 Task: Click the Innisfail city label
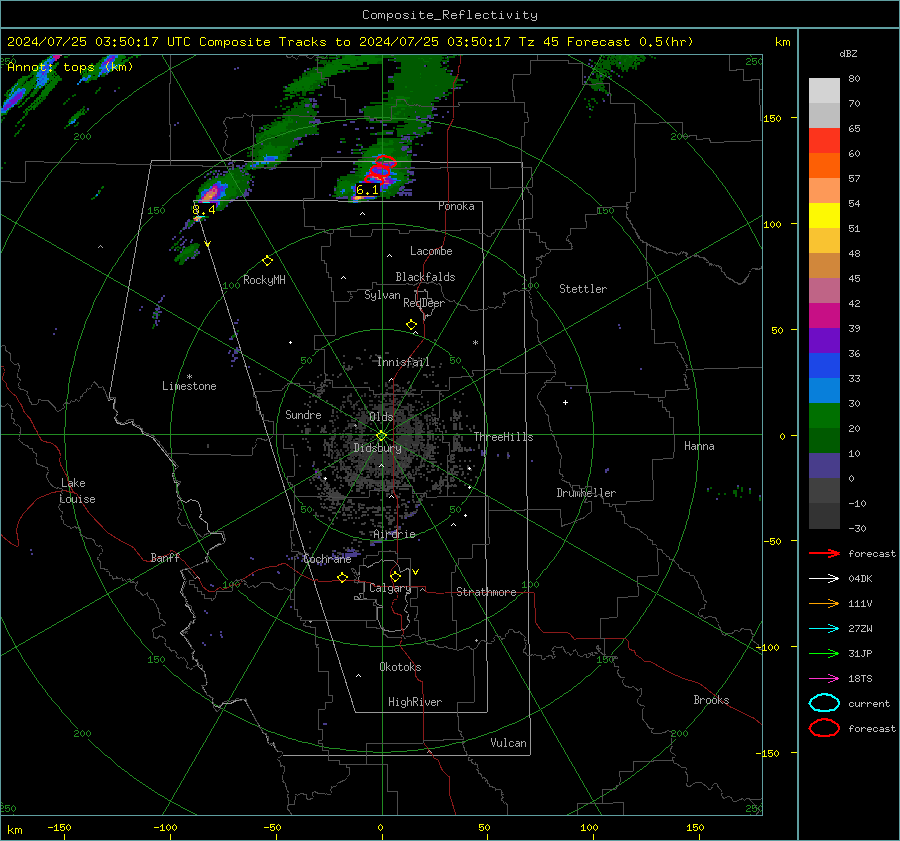tap(403, 362)
